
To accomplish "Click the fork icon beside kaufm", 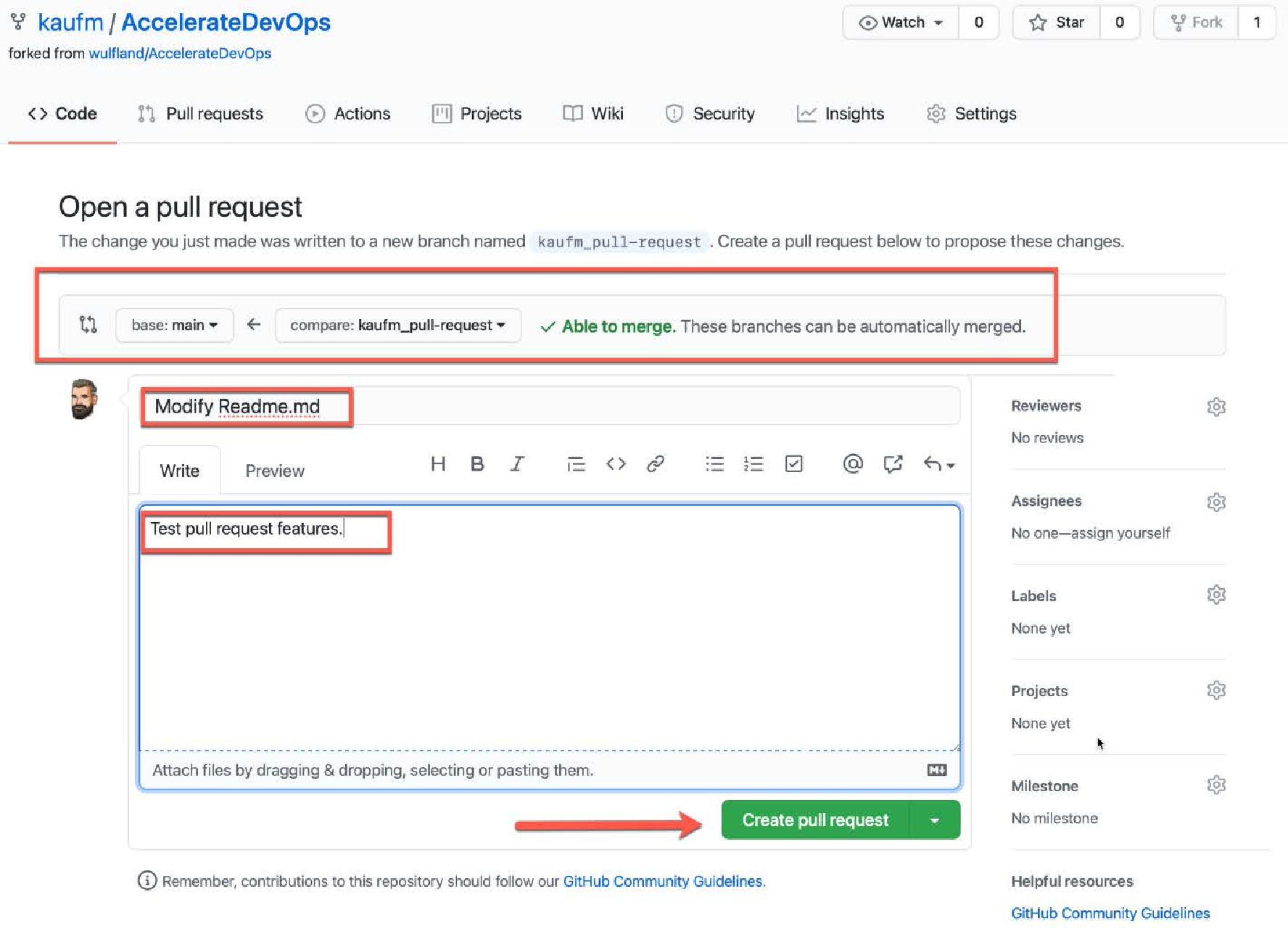I will click(19, 22).
